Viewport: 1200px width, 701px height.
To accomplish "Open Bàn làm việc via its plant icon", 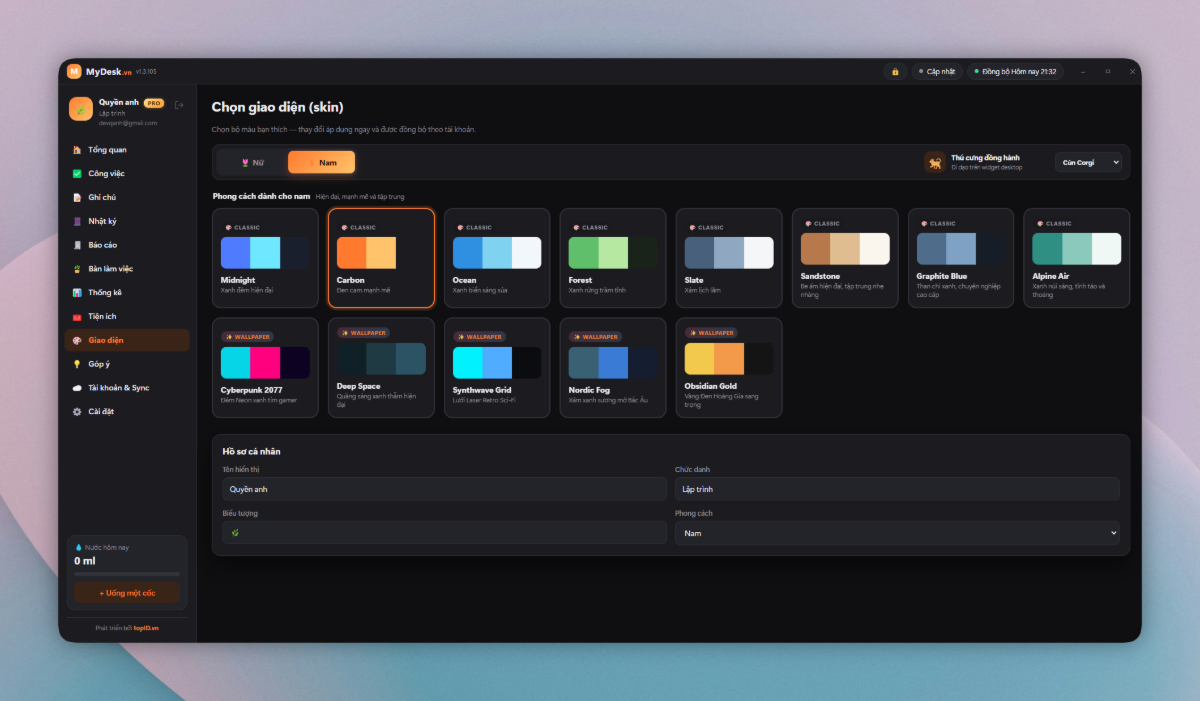I will [77, 269].
